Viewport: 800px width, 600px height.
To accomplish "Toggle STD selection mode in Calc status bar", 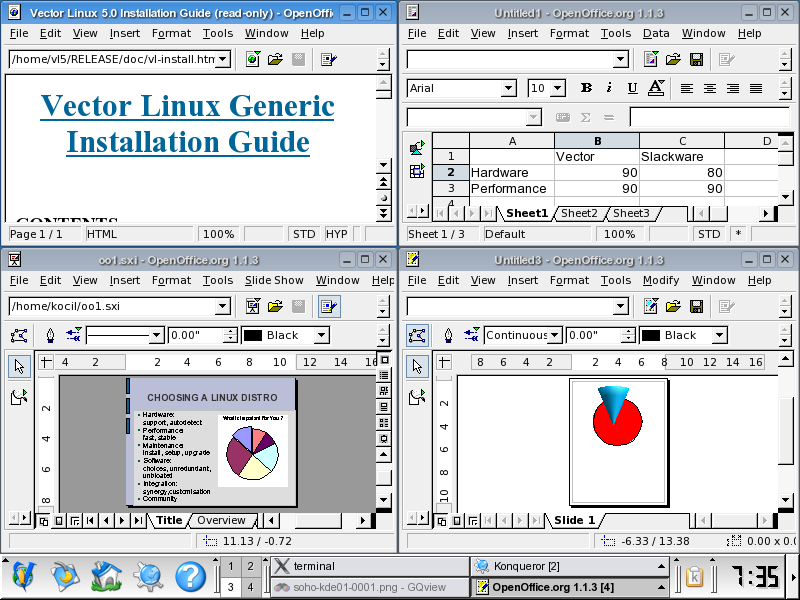I will coord(708,234).
